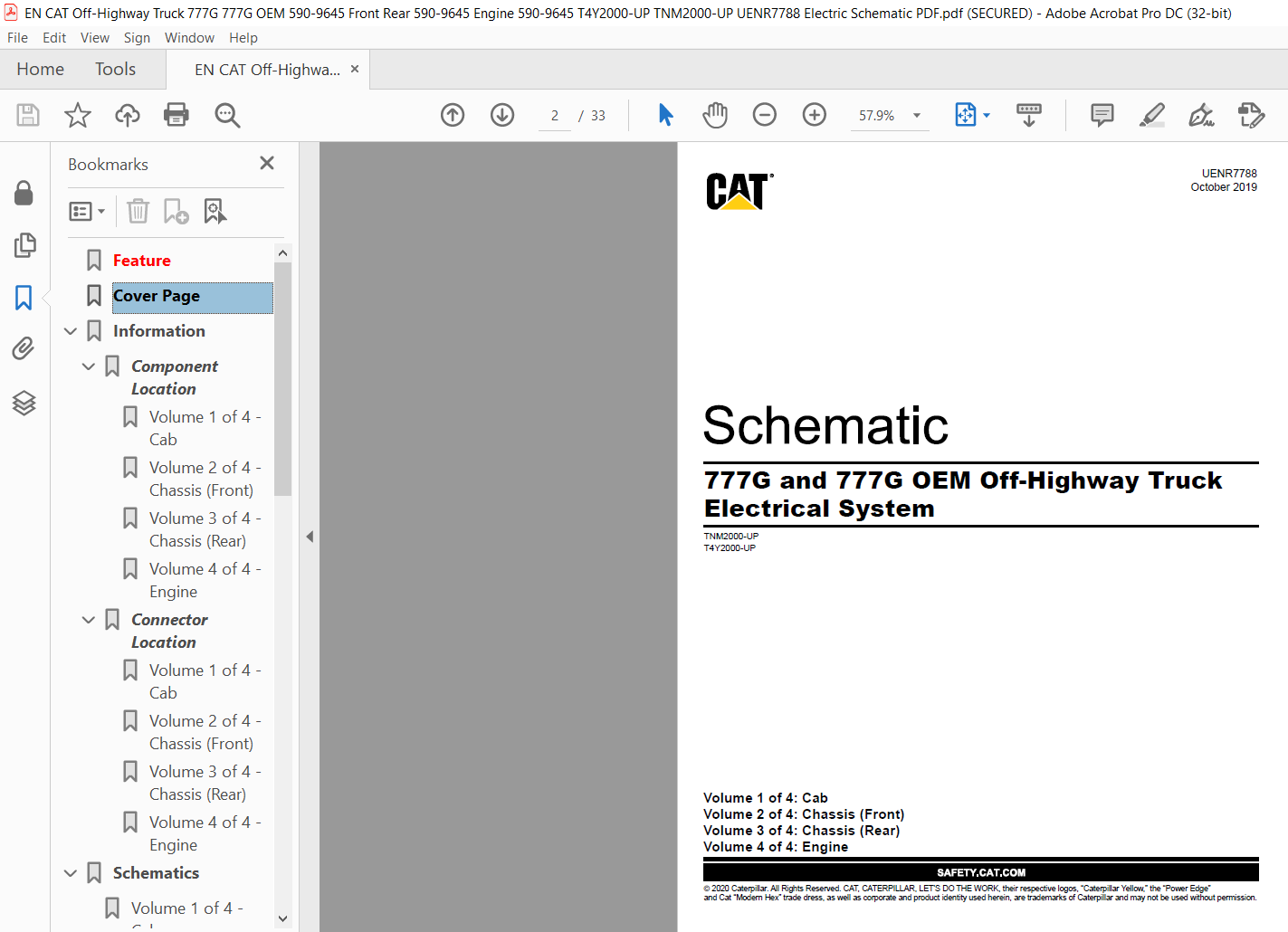Choose the Selection arrow tool
This screenshot has height=932, width=1288.
click(x=665, y=115)
